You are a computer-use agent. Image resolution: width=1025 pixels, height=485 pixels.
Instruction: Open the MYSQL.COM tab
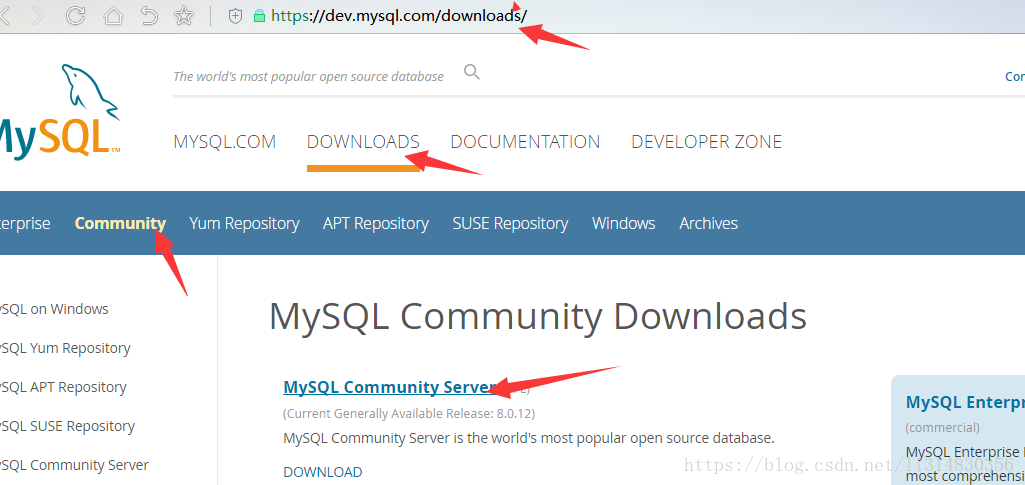point(224,142)
